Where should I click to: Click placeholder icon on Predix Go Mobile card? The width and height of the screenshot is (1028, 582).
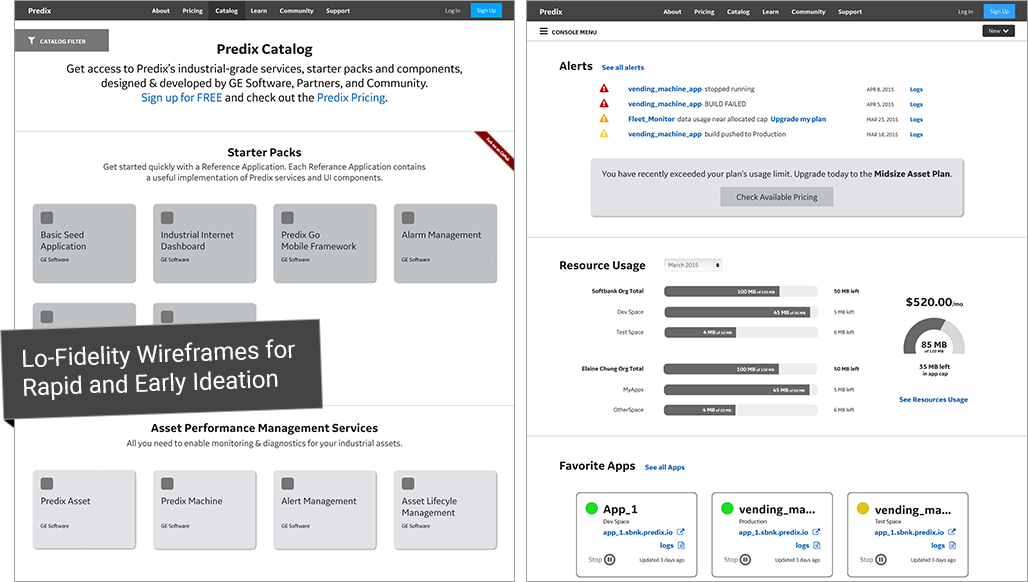point(287,218)
